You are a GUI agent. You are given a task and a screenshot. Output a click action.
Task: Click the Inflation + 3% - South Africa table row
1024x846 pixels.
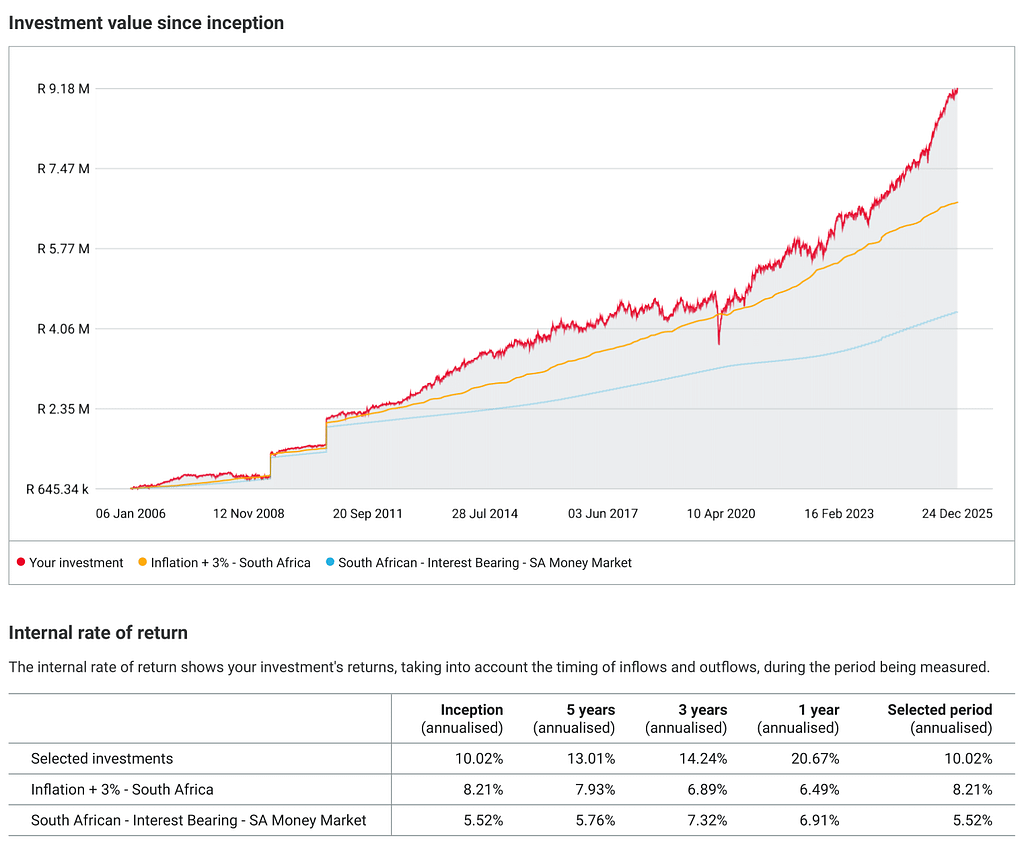pos(511,789)
